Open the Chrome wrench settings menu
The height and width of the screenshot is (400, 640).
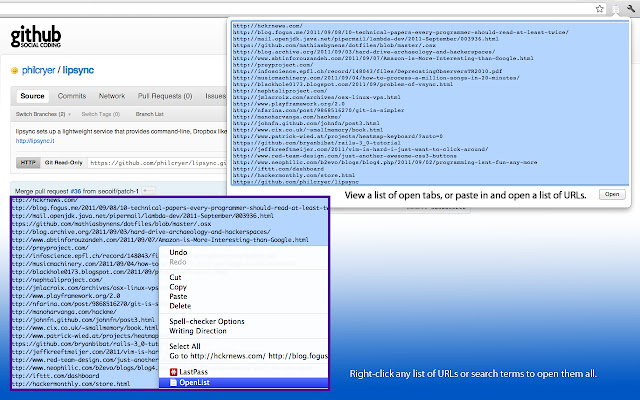[x=631, y=9]
